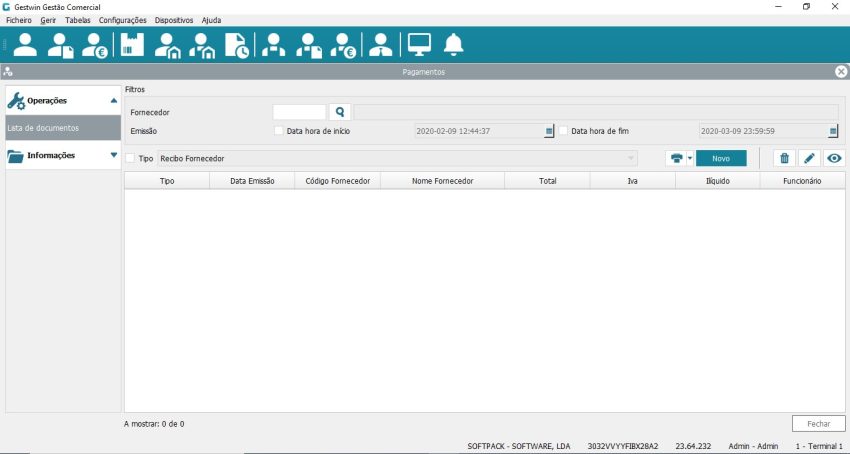
Task: Click the Novo button
Action: click(721, 158)
